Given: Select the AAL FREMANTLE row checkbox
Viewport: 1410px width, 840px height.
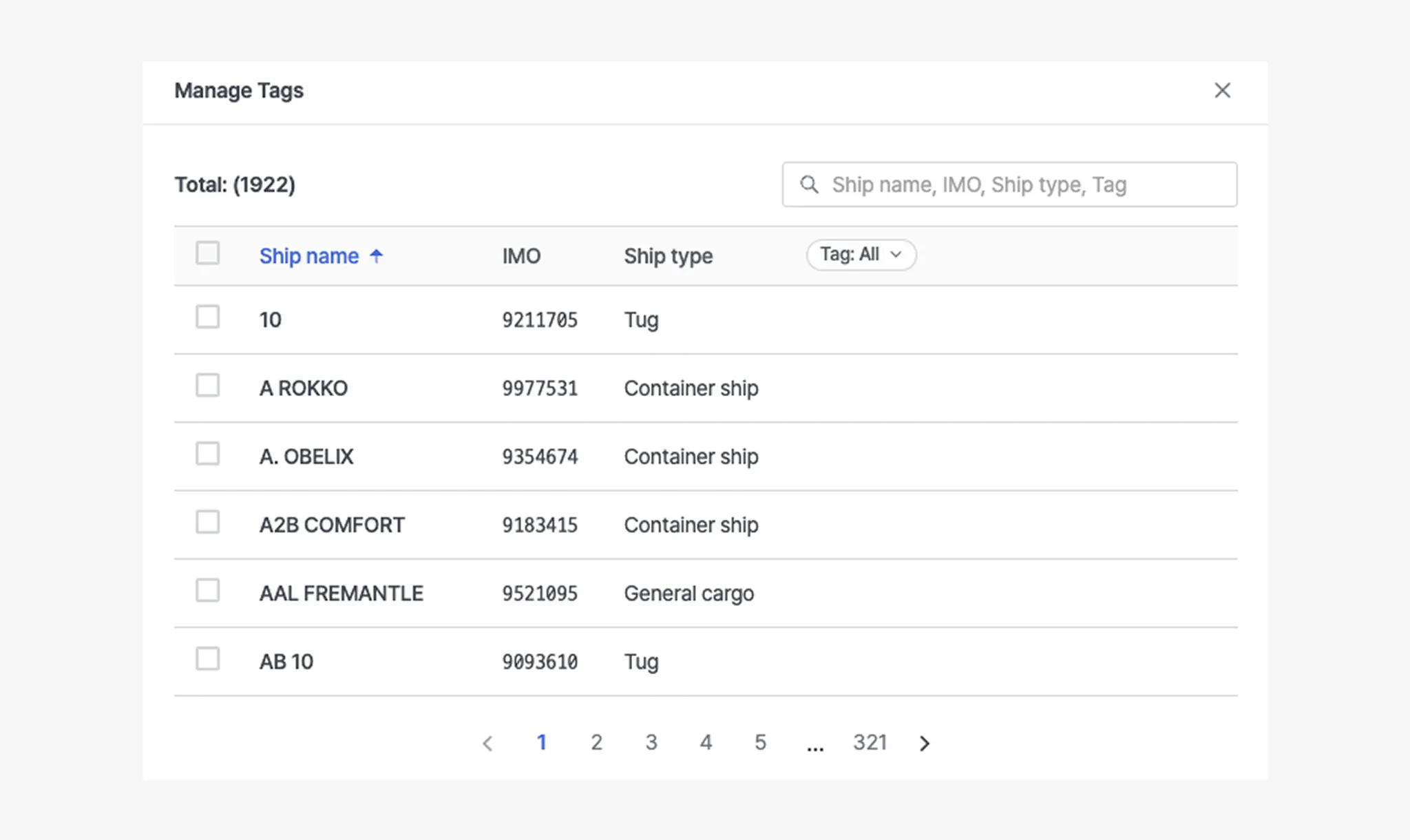Looking at the screenshot, I should tap(207, 591).
